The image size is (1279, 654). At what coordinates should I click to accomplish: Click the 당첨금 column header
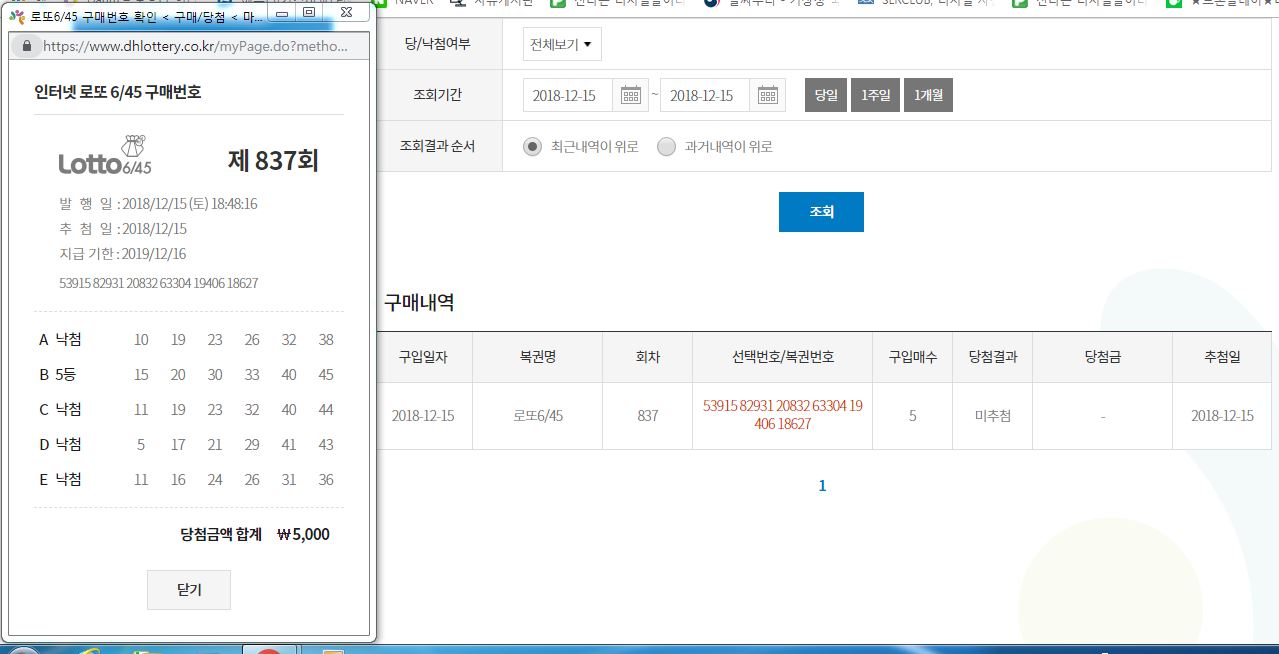point(1103,357)
